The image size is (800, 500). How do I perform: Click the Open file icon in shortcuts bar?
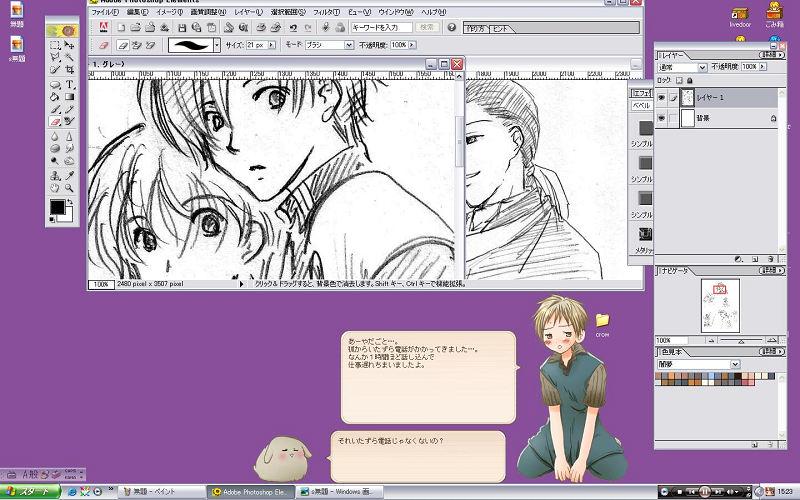click(135, 28)
